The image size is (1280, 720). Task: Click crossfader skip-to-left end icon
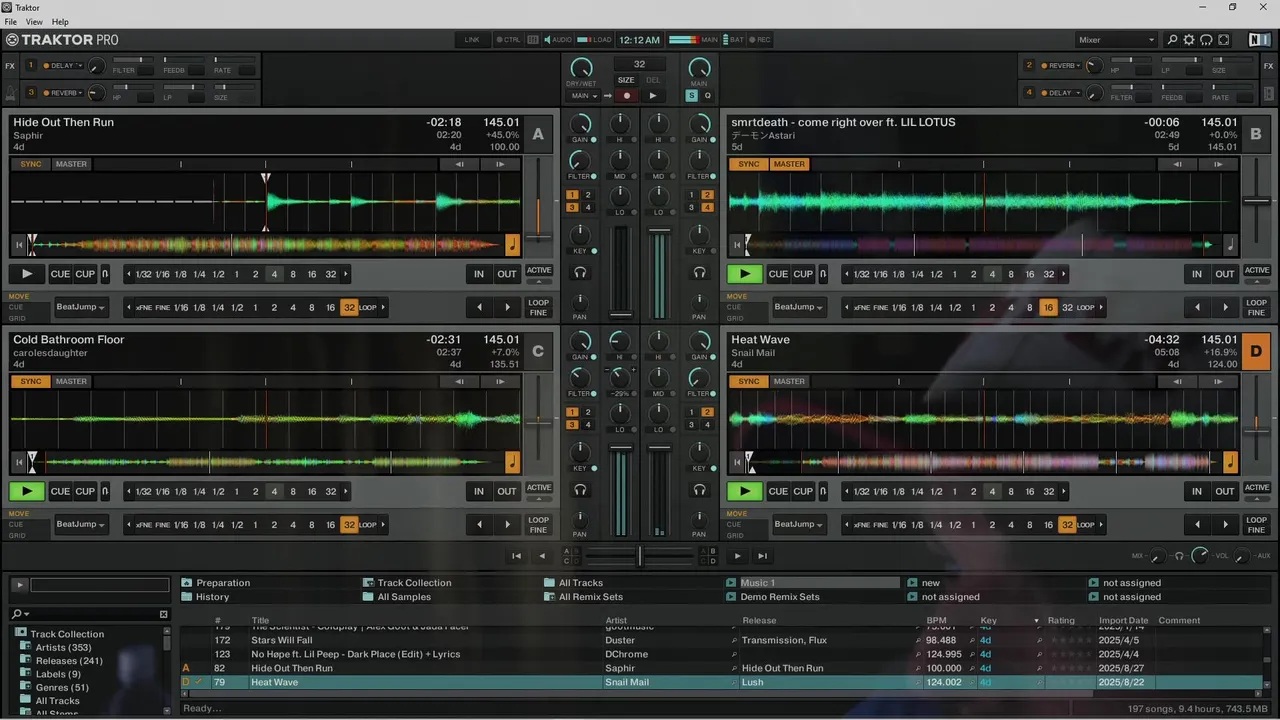pyautogui.click(x=516, y=556)
